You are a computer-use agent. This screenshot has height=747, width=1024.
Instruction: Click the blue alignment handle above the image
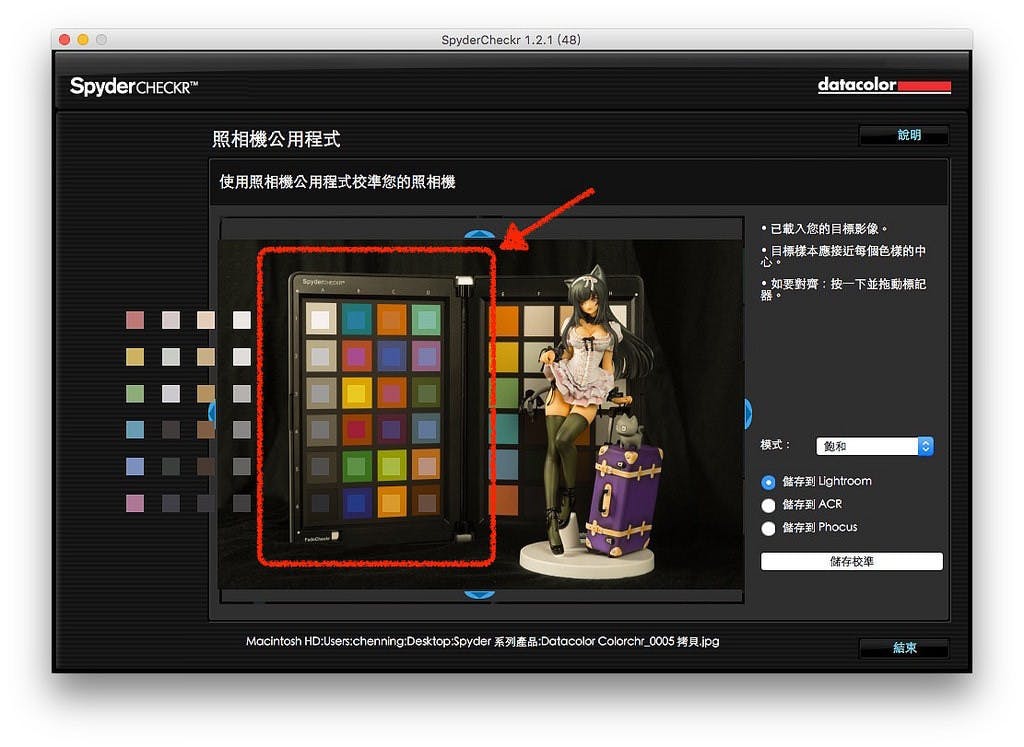point(479,234)
